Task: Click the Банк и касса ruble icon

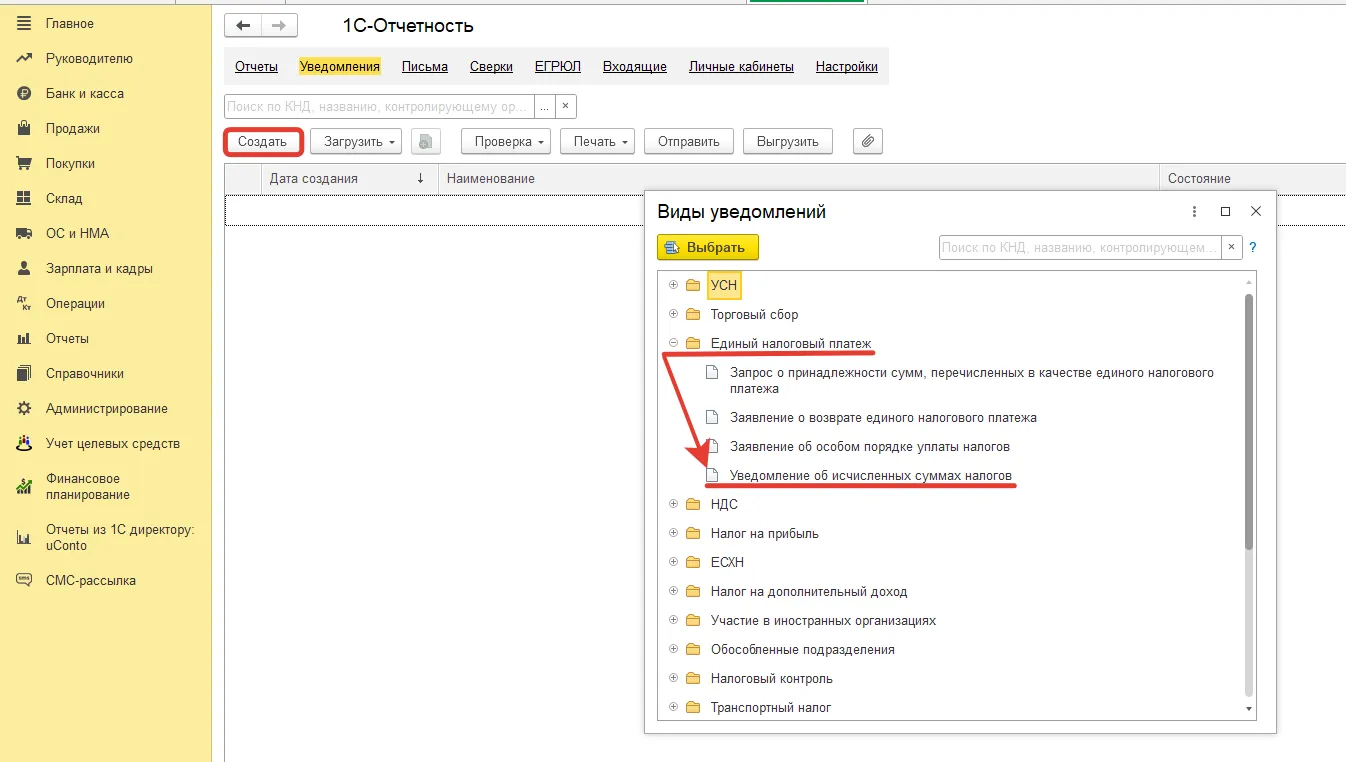Action: pyautogui.click(x=25, y=93)
